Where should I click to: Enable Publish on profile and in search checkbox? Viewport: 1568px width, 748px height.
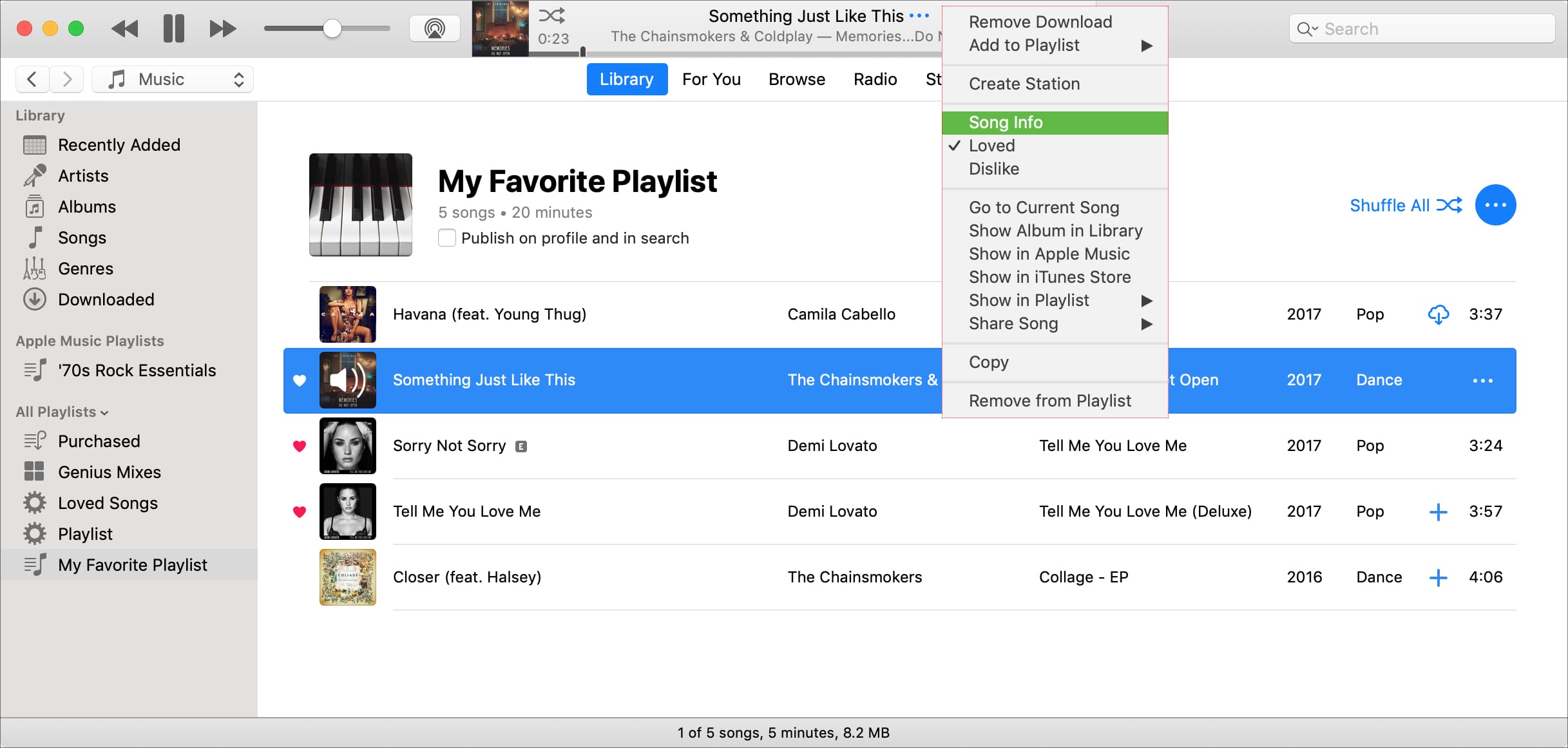click(448, 238)
